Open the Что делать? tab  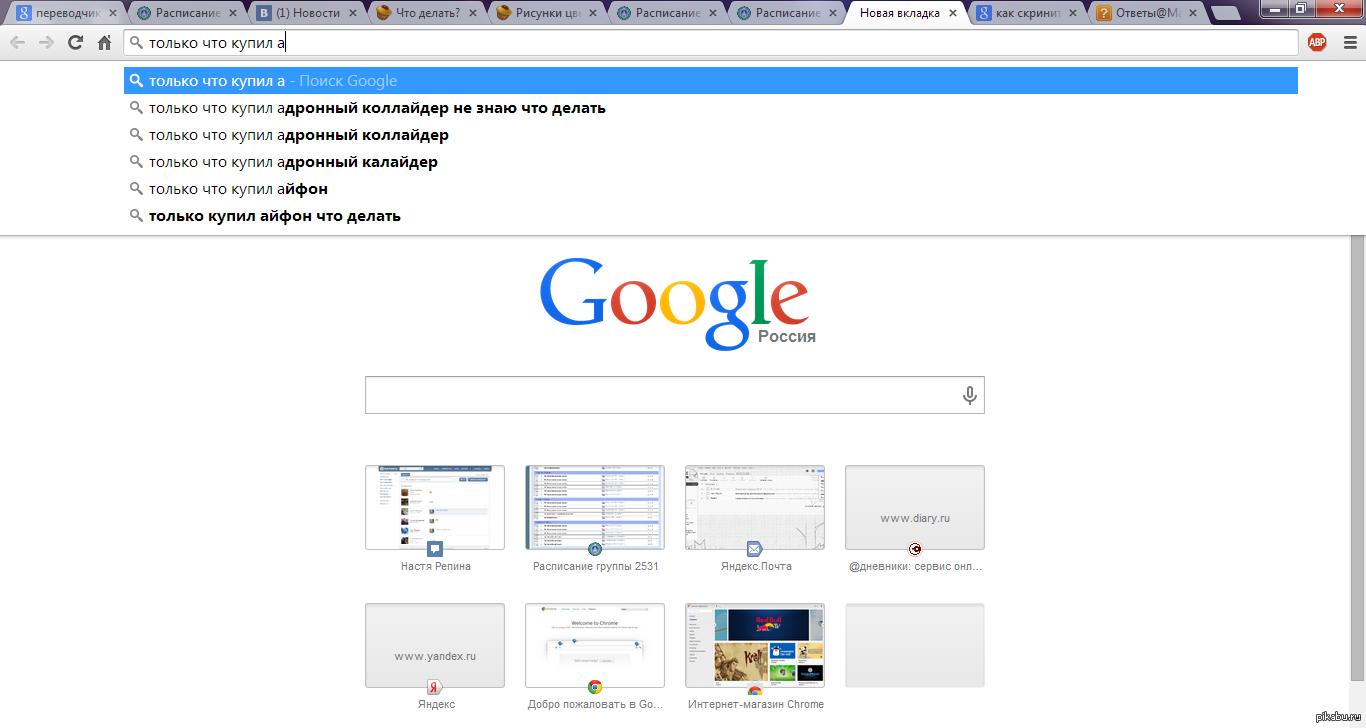pyautogui.click(x=425, y=14)
